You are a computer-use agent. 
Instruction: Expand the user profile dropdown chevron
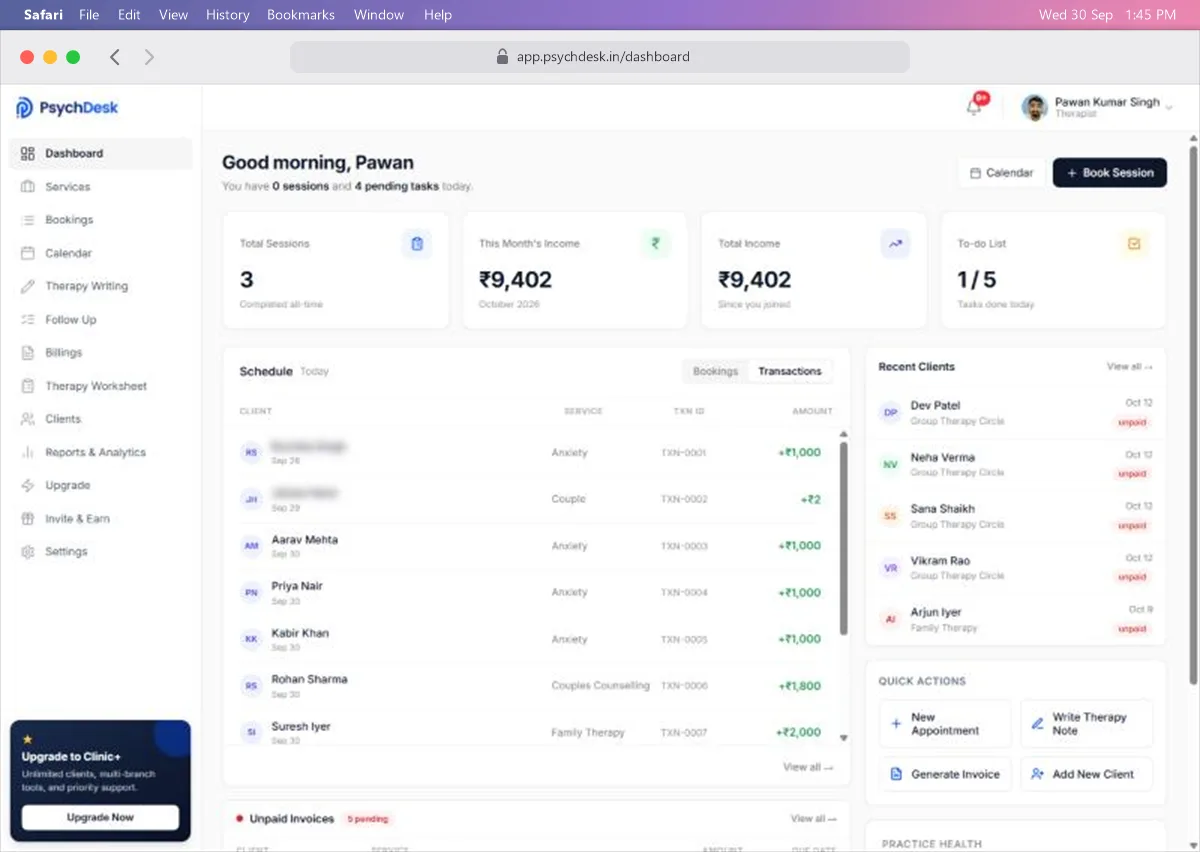coord(1169,107)
